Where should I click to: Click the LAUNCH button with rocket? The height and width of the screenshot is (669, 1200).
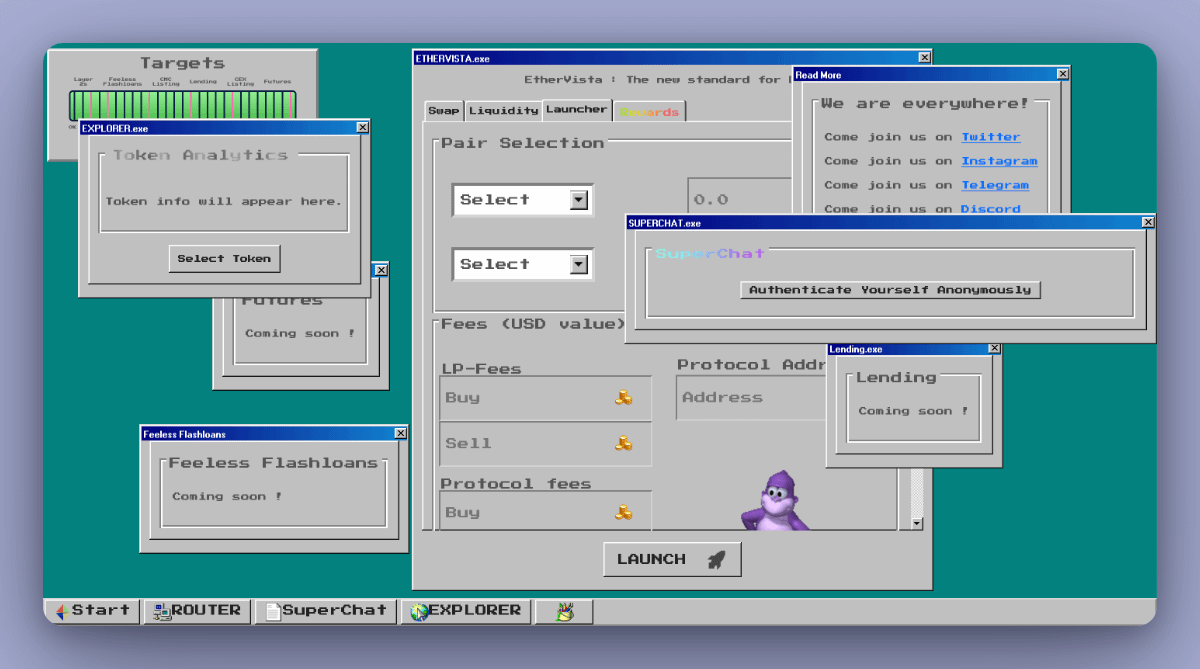tap(672, 559)
